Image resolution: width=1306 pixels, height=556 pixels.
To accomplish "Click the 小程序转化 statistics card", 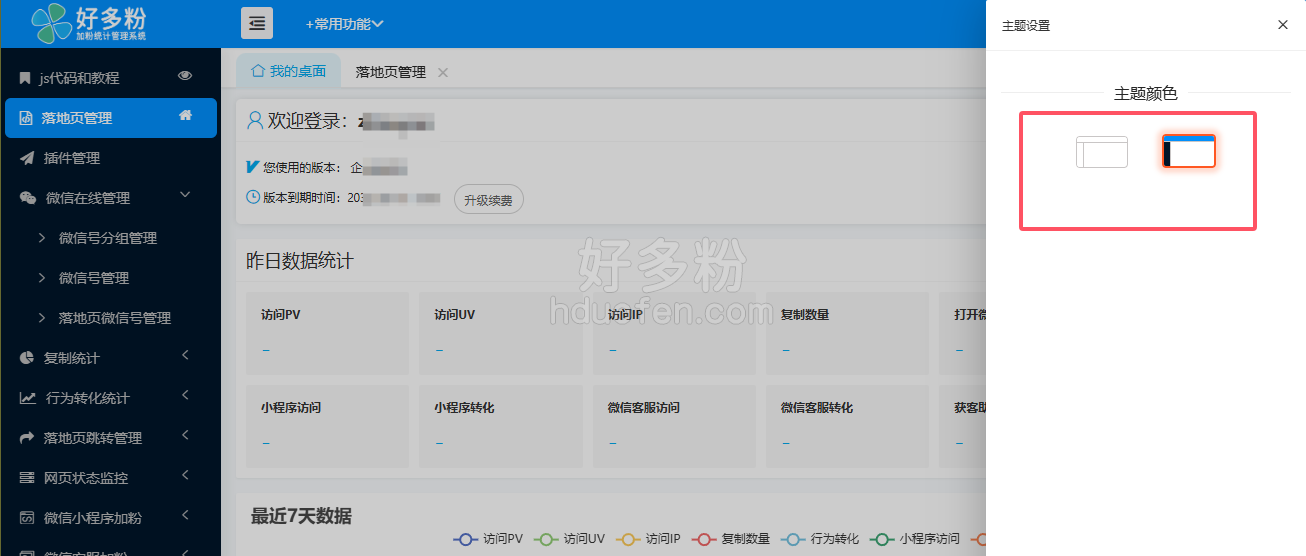I will pos(501,426).
